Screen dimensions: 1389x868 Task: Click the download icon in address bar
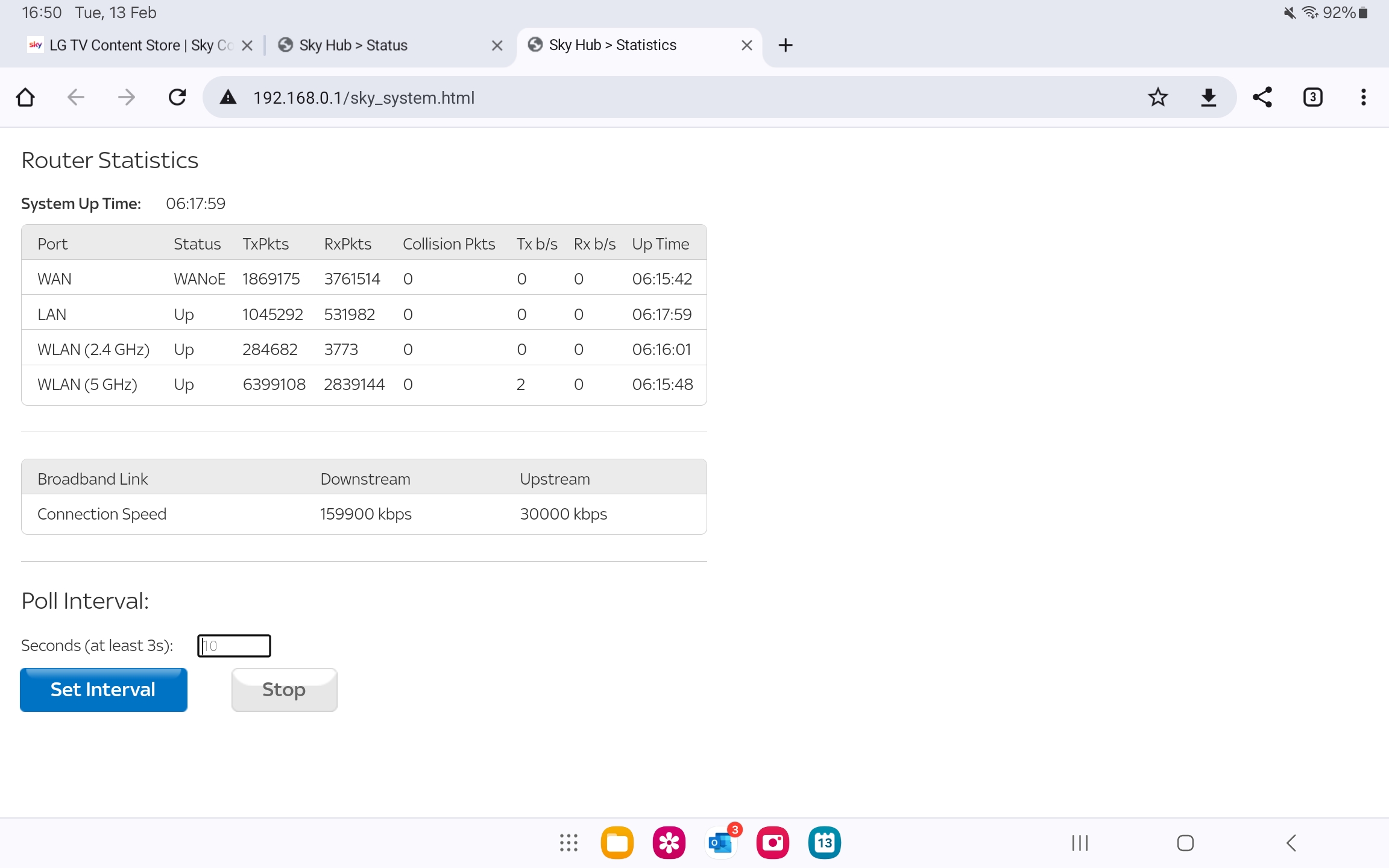point(1208,97)
